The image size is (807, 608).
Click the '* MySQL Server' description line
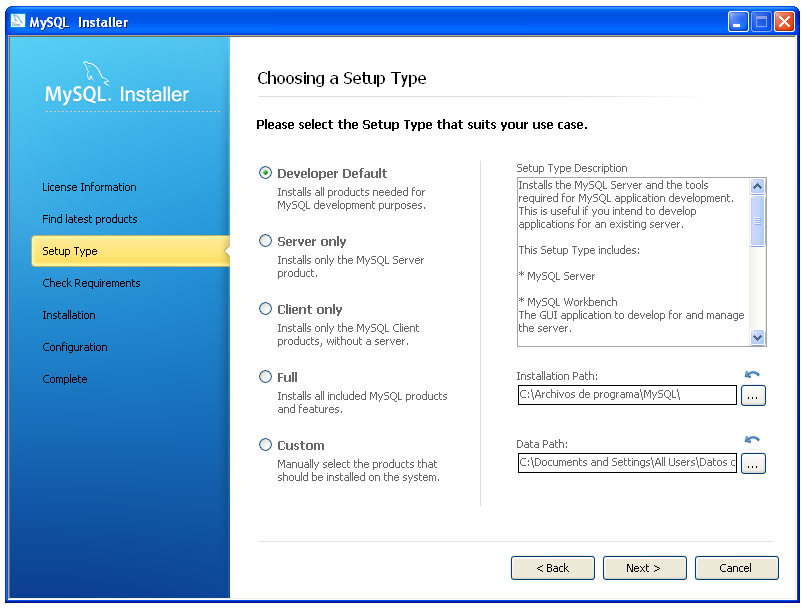pos(556,276)
